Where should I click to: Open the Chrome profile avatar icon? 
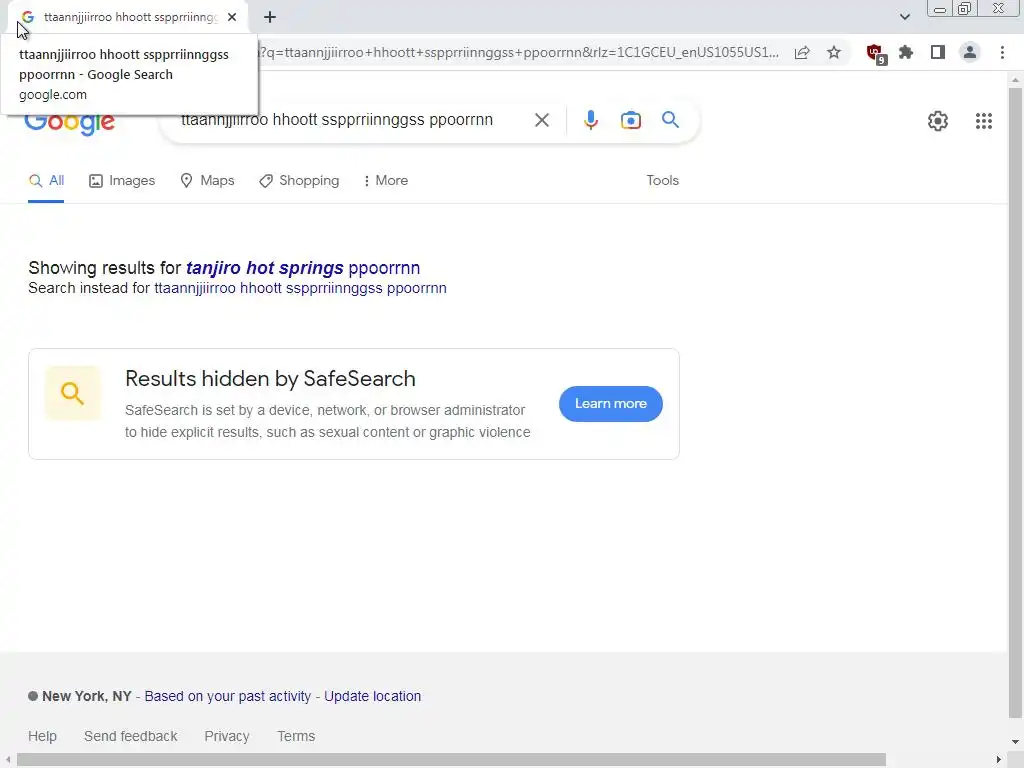point(970,52)
